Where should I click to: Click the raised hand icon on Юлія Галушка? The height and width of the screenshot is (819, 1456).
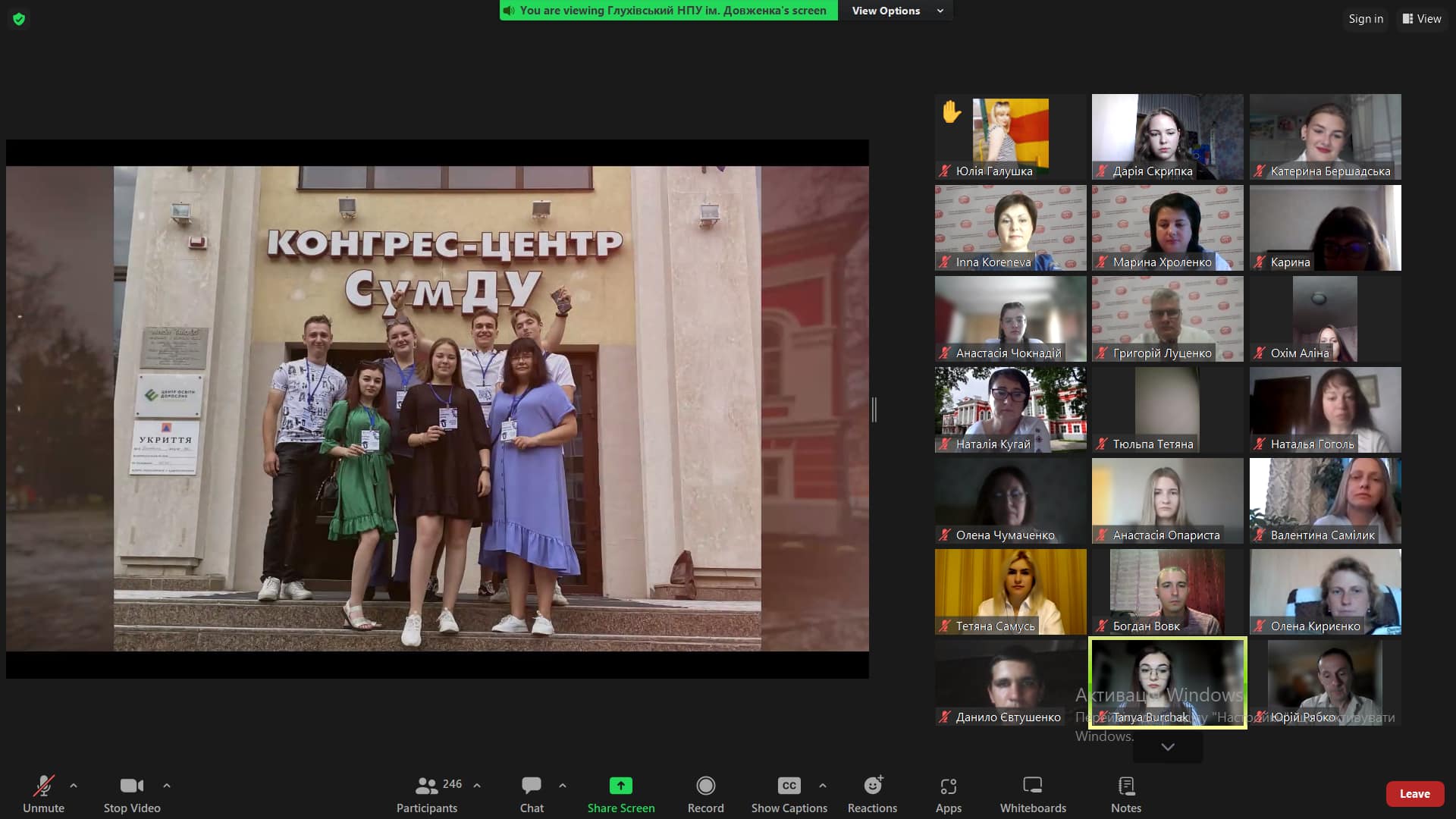pos(952,112)
